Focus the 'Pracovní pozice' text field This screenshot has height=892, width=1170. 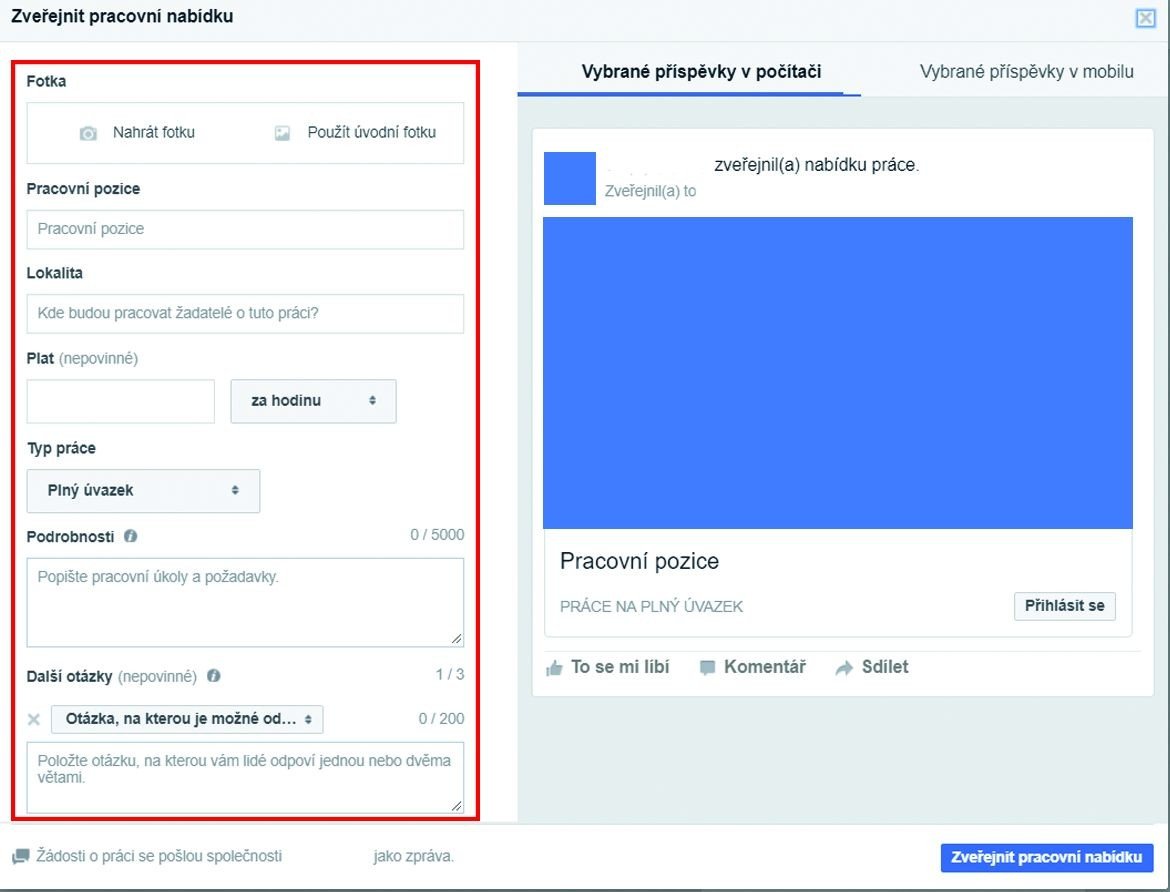245,229
